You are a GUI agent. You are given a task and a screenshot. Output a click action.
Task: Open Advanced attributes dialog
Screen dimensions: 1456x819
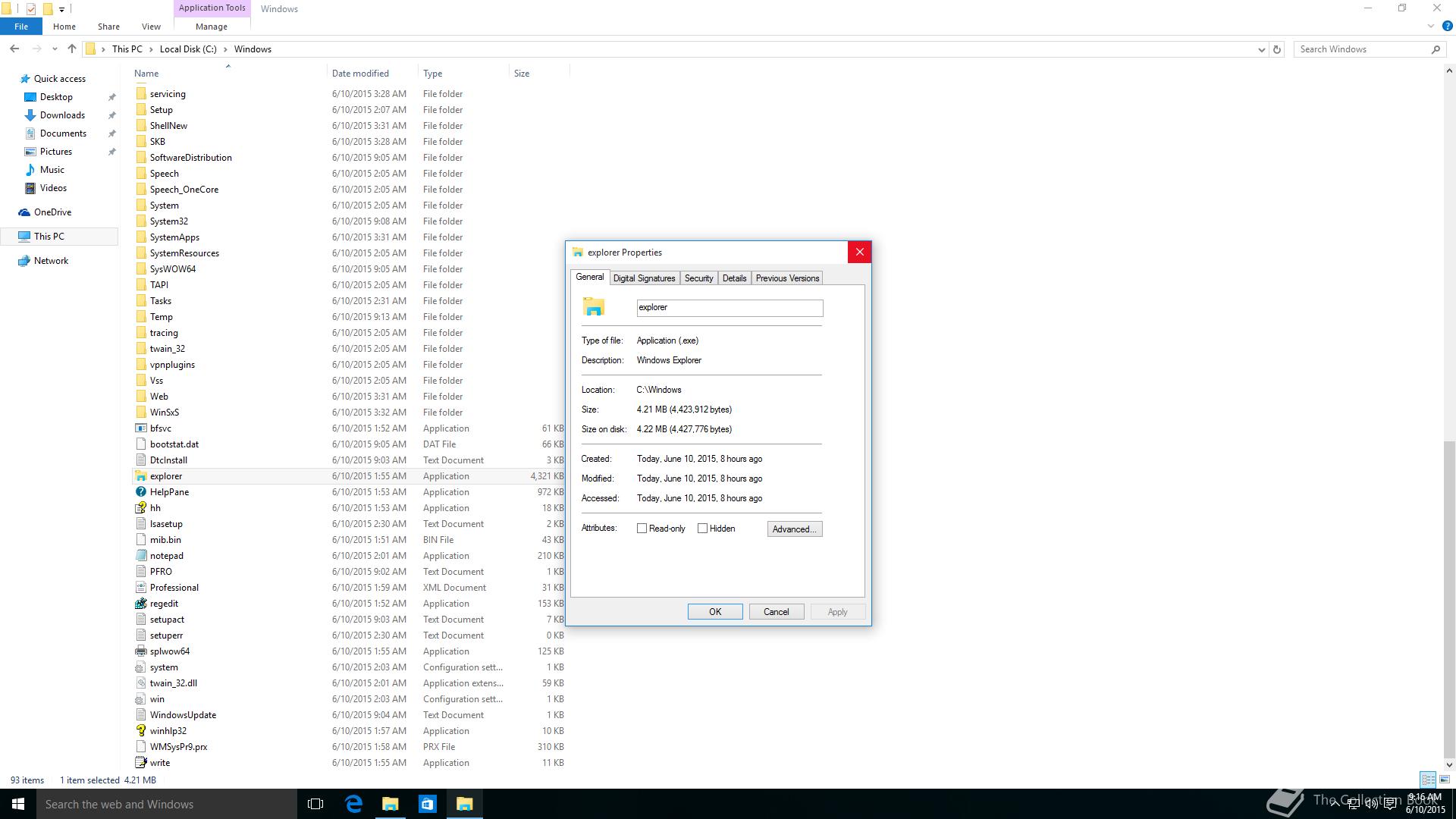click(795, 529)
